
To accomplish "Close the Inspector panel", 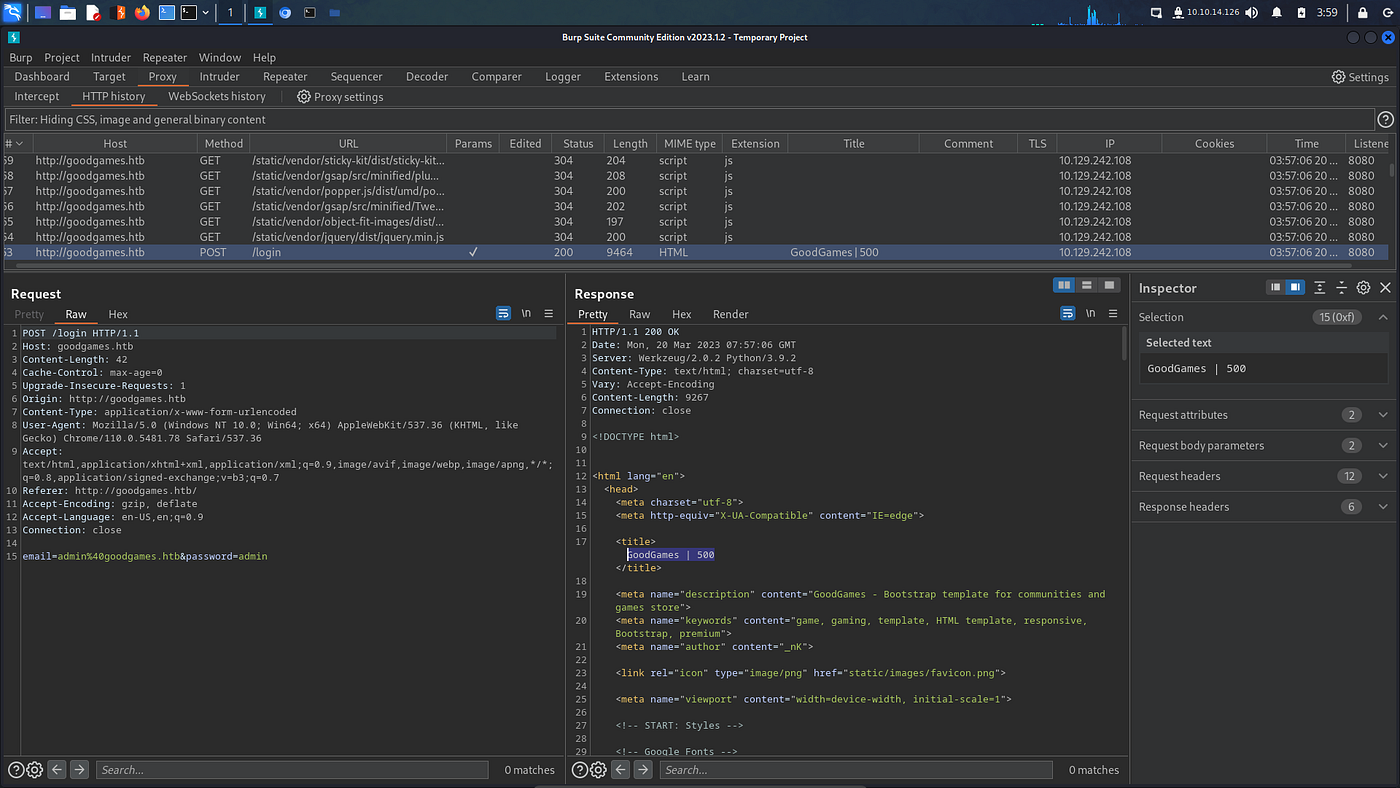I will [1385, 288].
